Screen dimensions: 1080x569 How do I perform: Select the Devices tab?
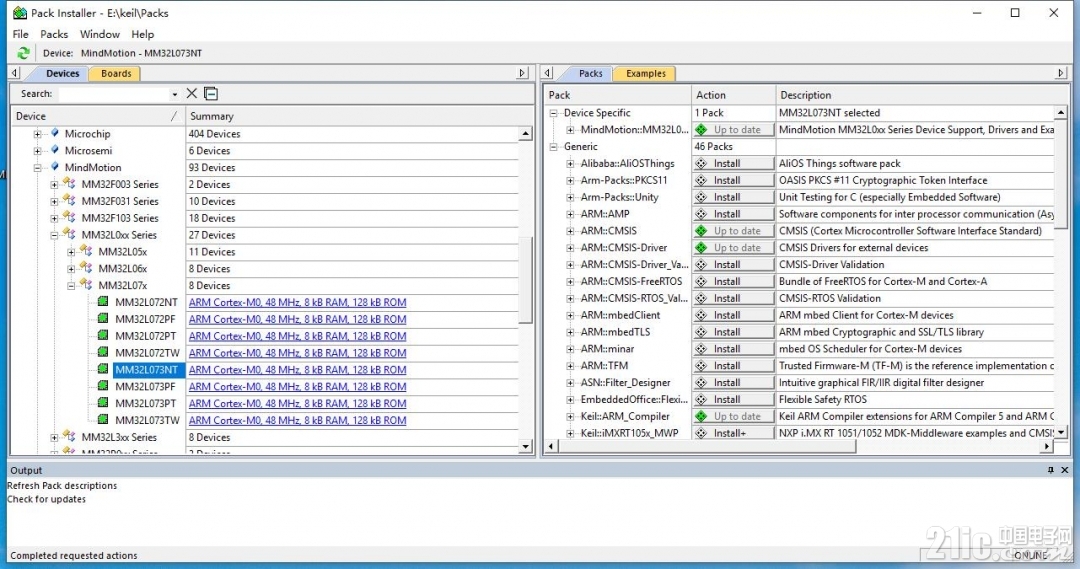(63, 73)
